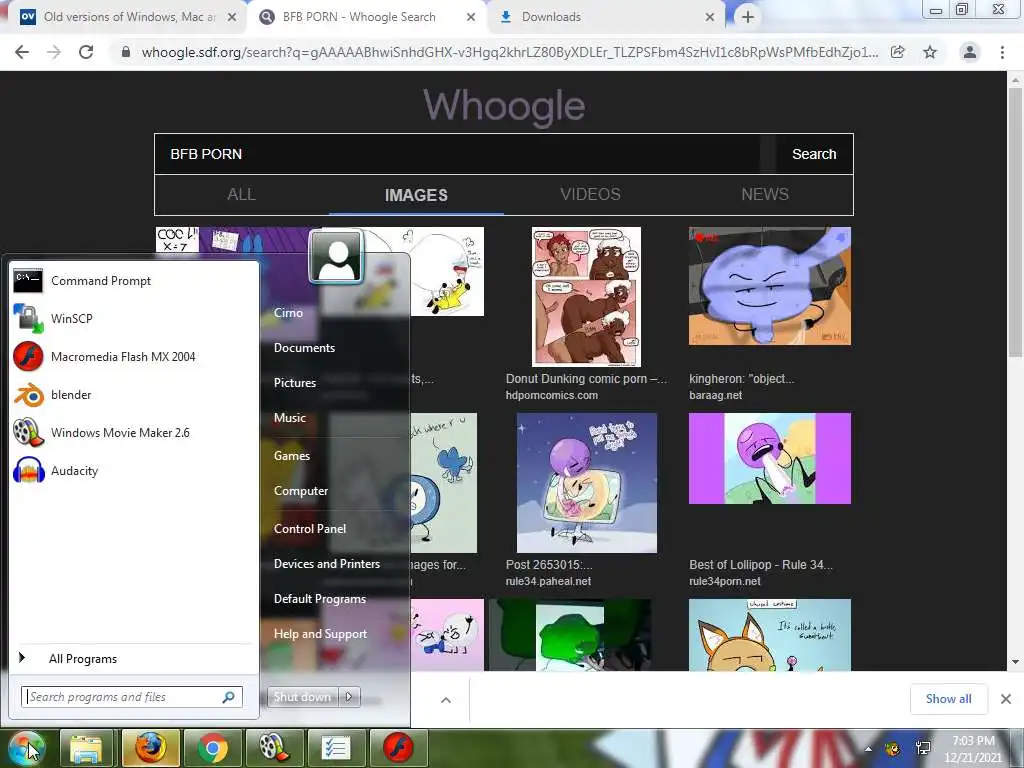Launch Audacity from the Start menu

tap(134, 470)
